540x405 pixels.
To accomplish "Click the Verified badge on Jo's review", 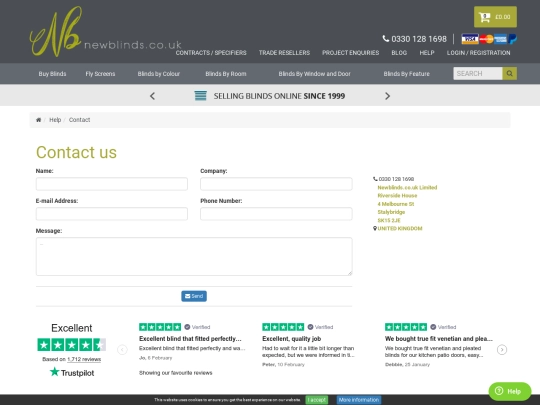I will pyautogui.click(x=197, y=327).
